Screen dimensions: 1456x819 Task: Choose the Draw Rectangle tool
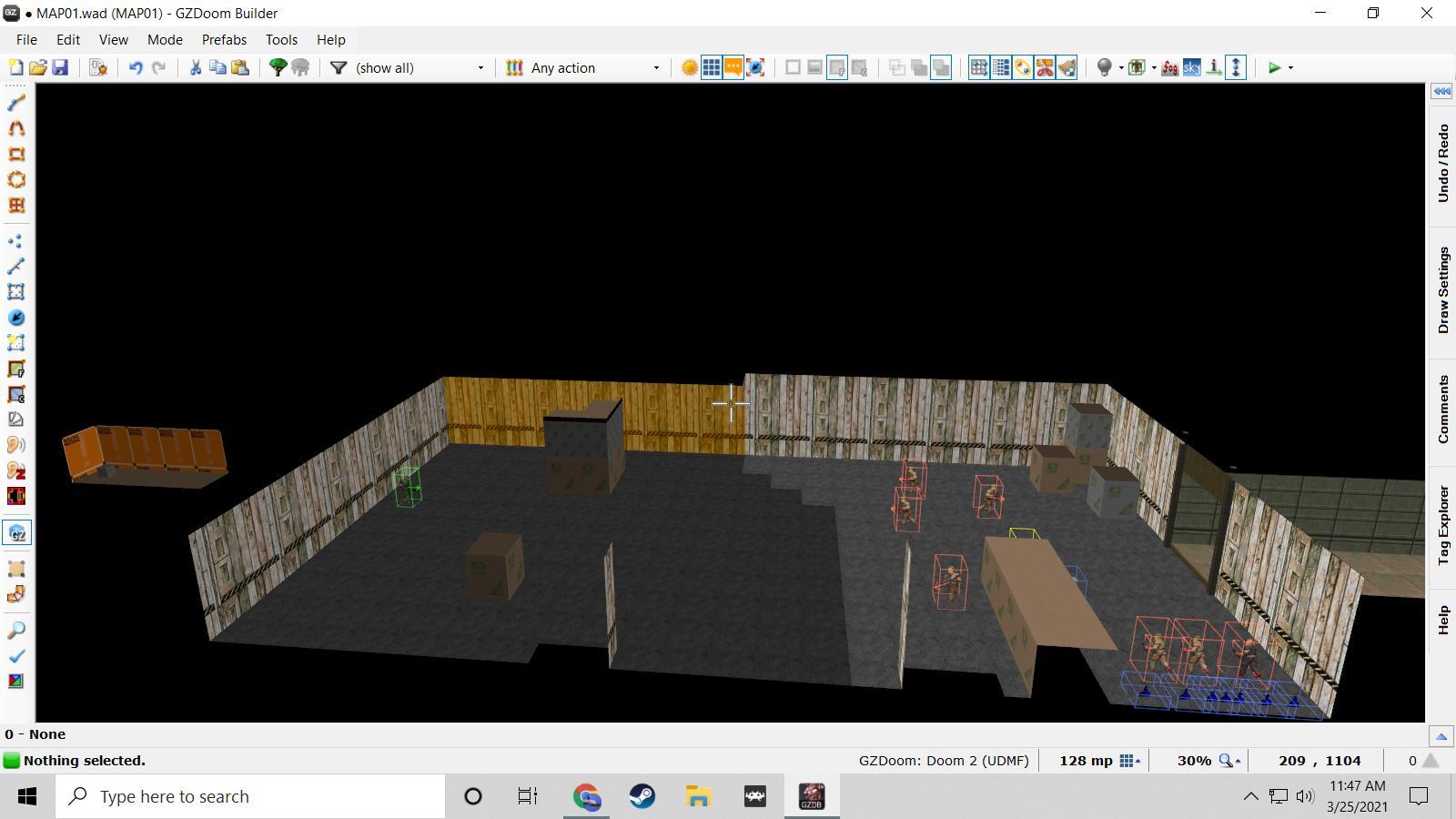[x=16, y=154]
